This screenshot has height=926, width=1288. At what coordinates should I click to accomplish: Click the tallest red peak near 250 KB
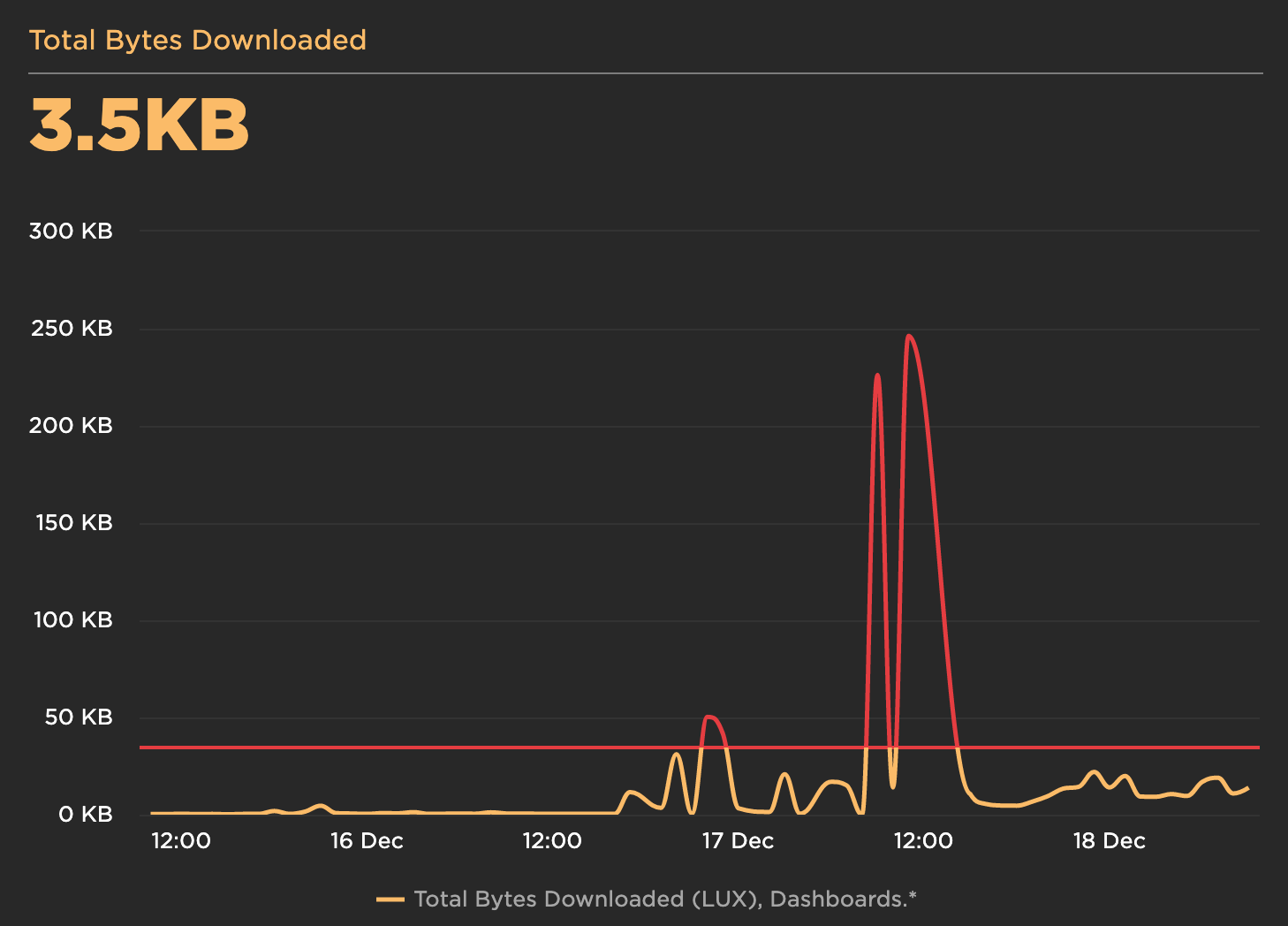pyautogui.click(x=909, y=337)
